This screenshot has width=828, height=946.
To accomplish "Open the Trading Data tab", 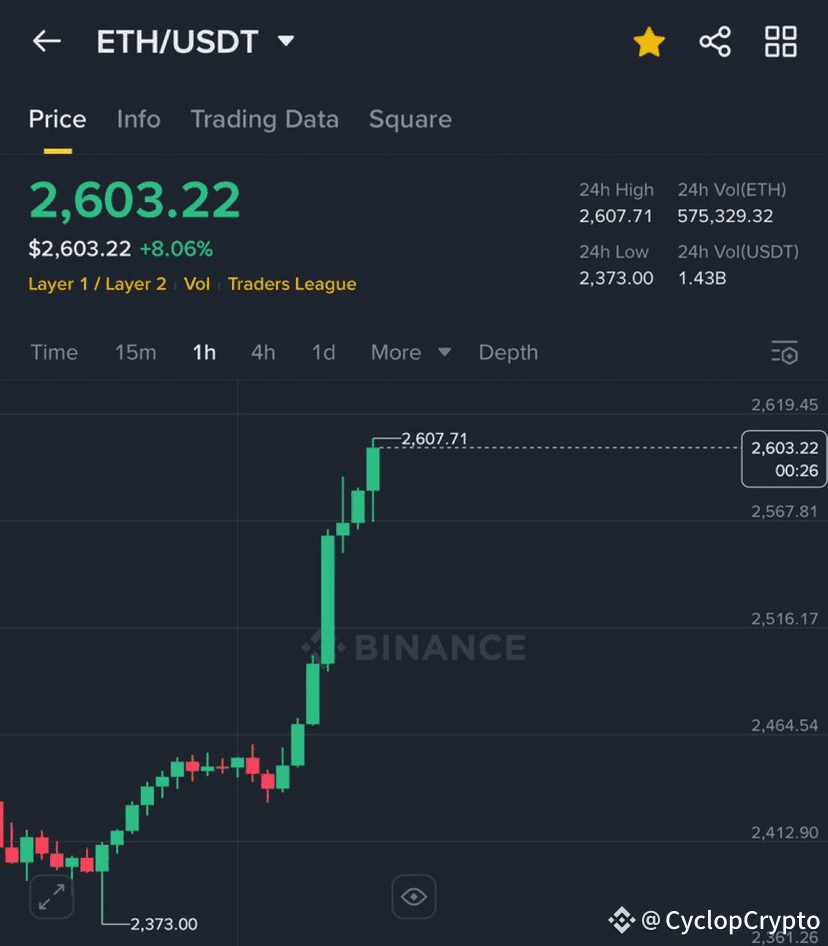I will click(264, 119).
